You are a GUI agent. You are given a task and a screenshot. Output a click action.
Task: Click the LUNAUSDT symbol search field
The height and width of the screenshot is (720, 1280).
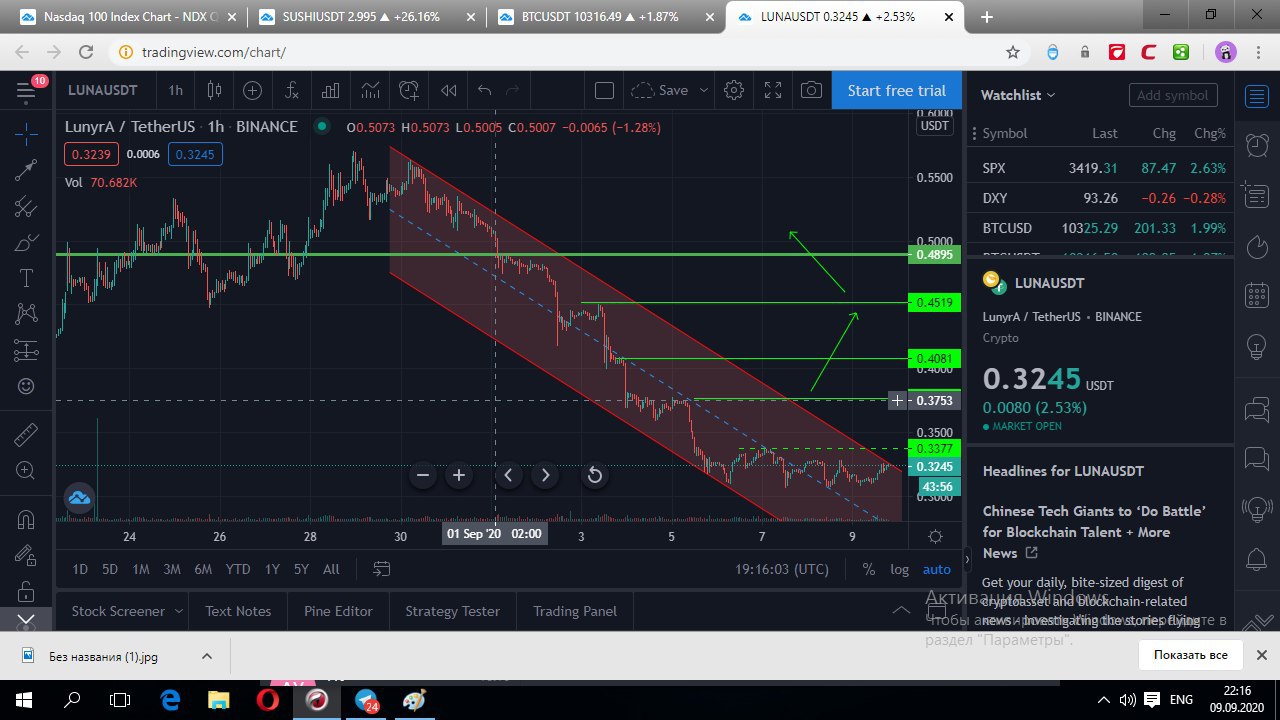click(x=102, y=90)
